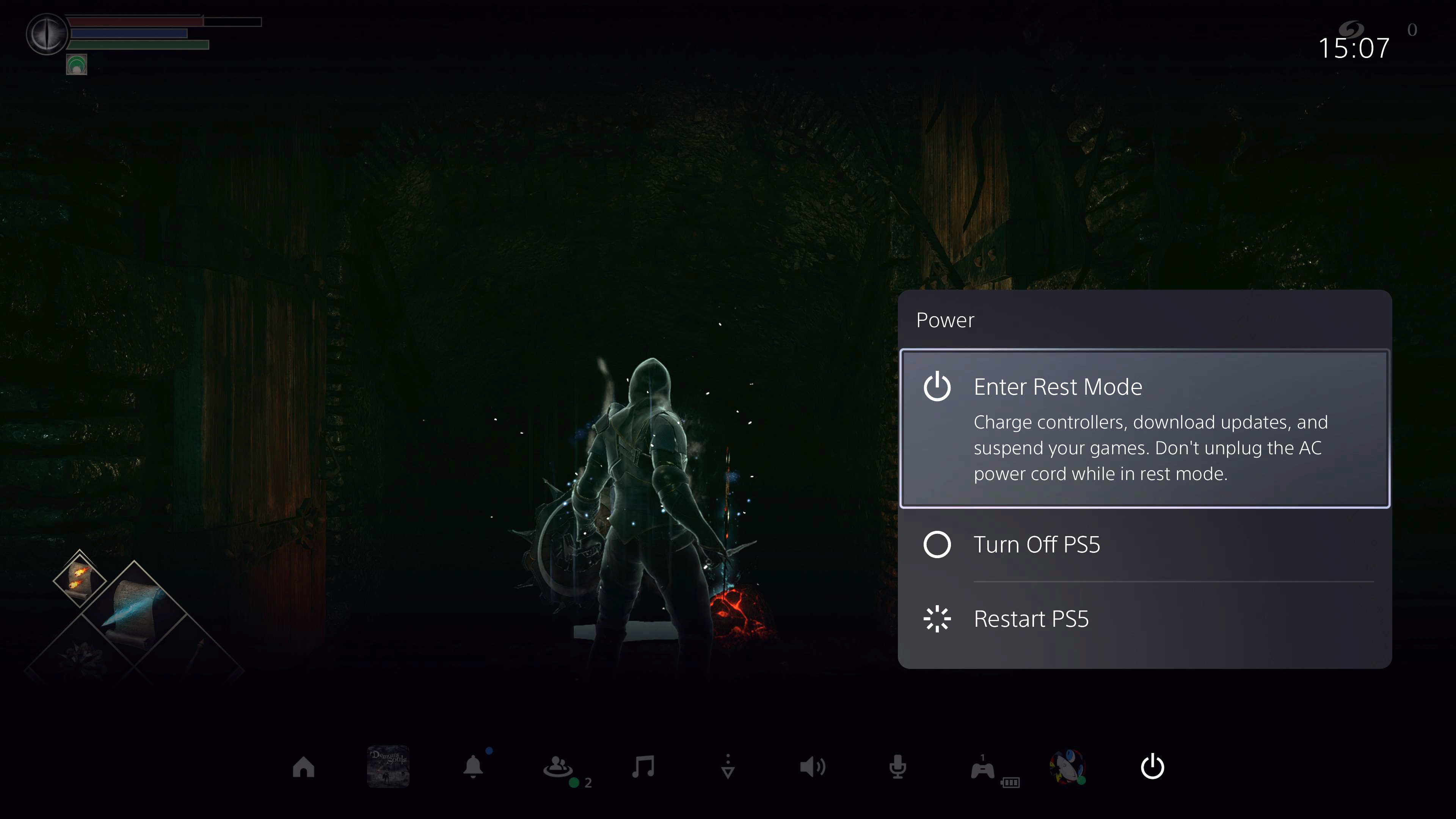Open Accessories controller icon
Screen dimensions: 1456x819
point(983,769)
